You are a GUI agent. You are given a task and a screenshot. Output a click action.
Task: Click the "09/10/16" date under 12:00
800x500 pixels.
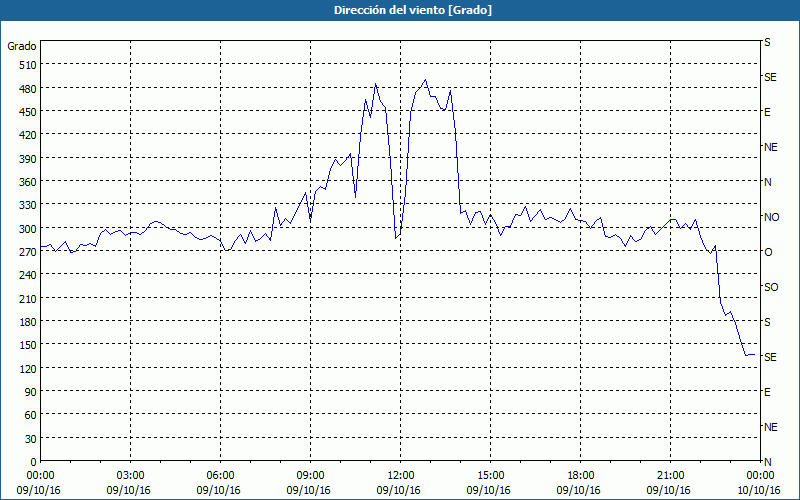(x=398, y=490)
